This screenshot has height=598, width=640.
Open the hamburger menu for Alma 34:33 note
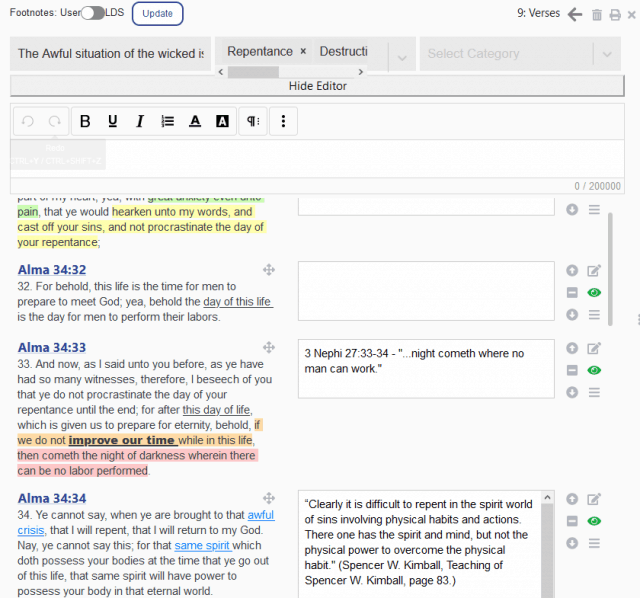[x=594, y=392]
